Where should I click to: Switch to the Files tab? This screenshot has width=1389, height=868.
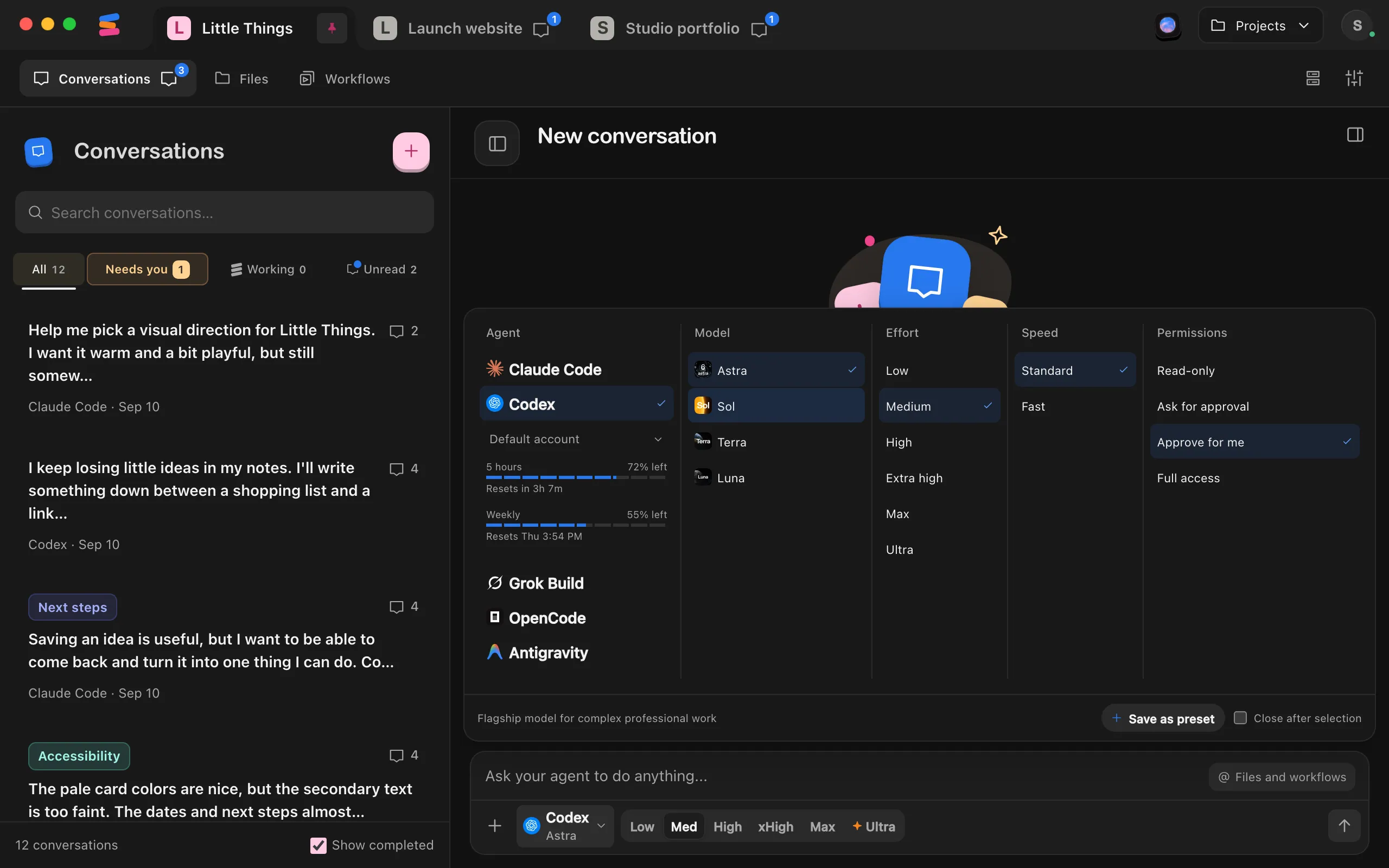click(x=241, y=79)
